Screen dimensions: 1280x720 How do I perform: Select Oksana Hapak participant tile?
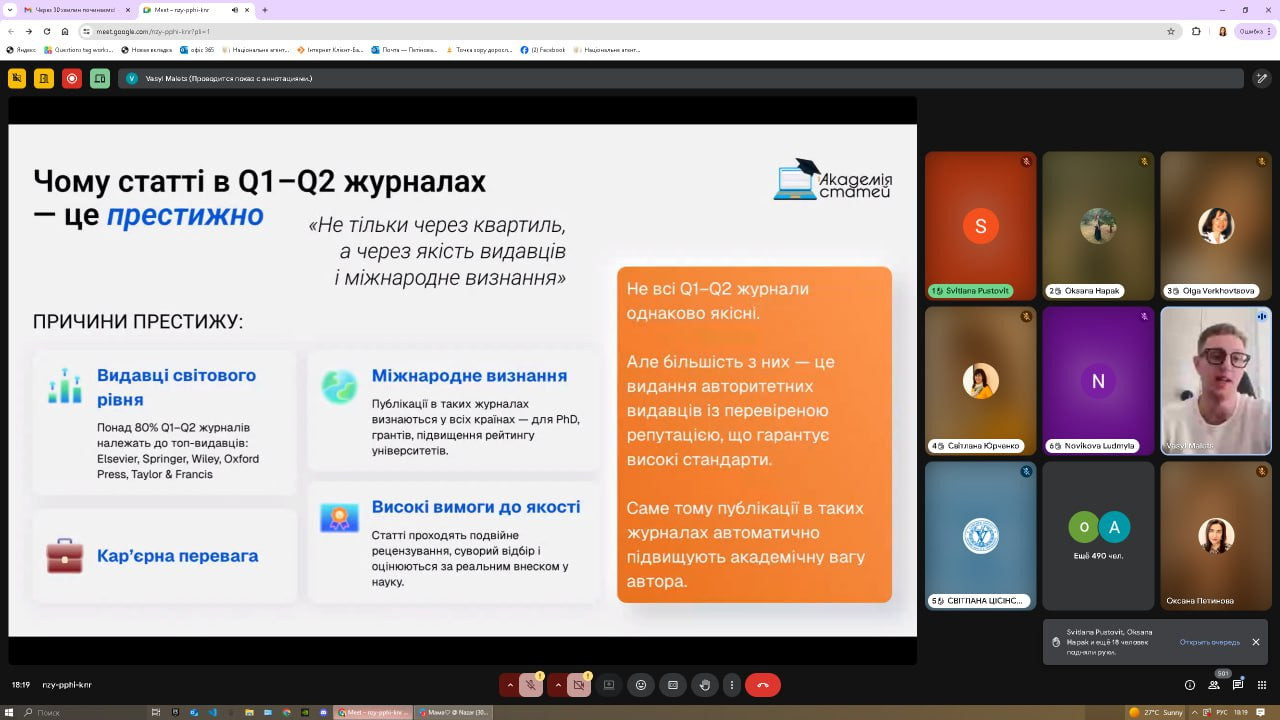pyautogui.click(x=1098, y=226)
